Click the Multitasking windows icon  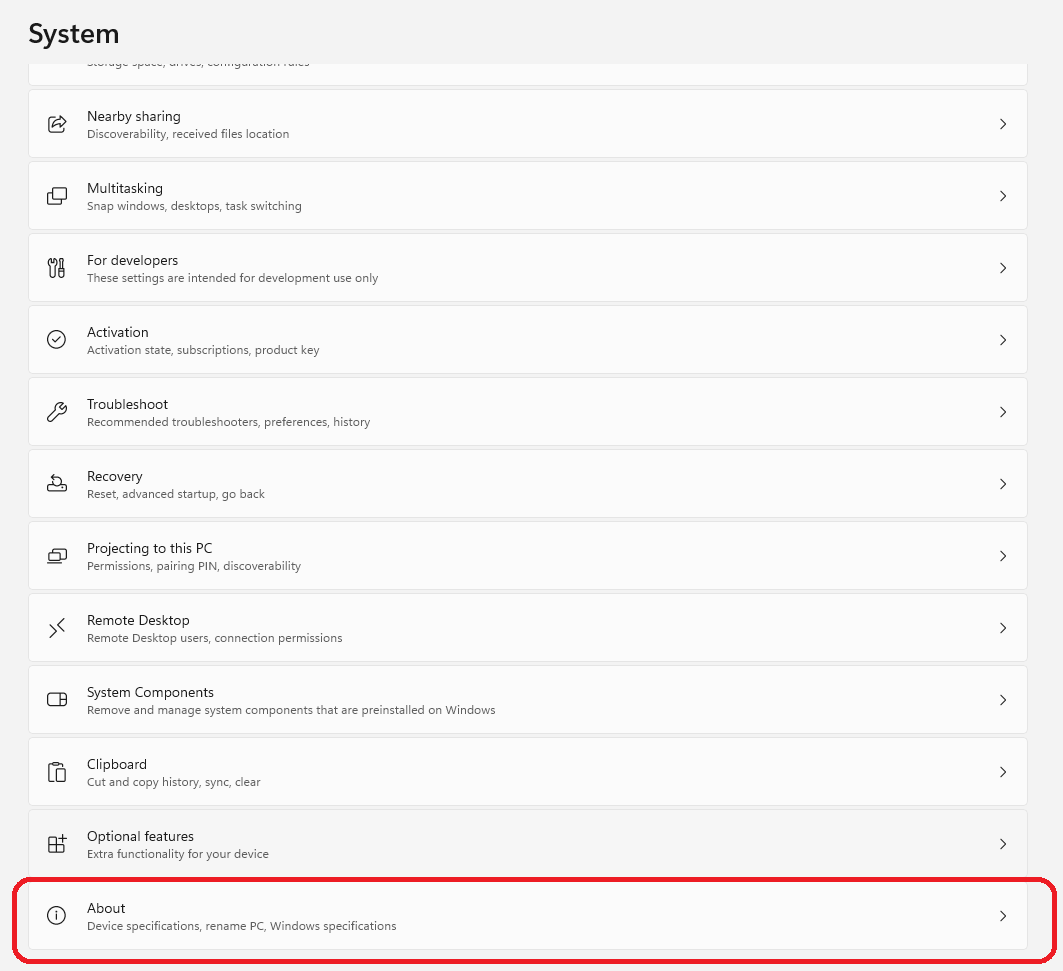point(57,196)
